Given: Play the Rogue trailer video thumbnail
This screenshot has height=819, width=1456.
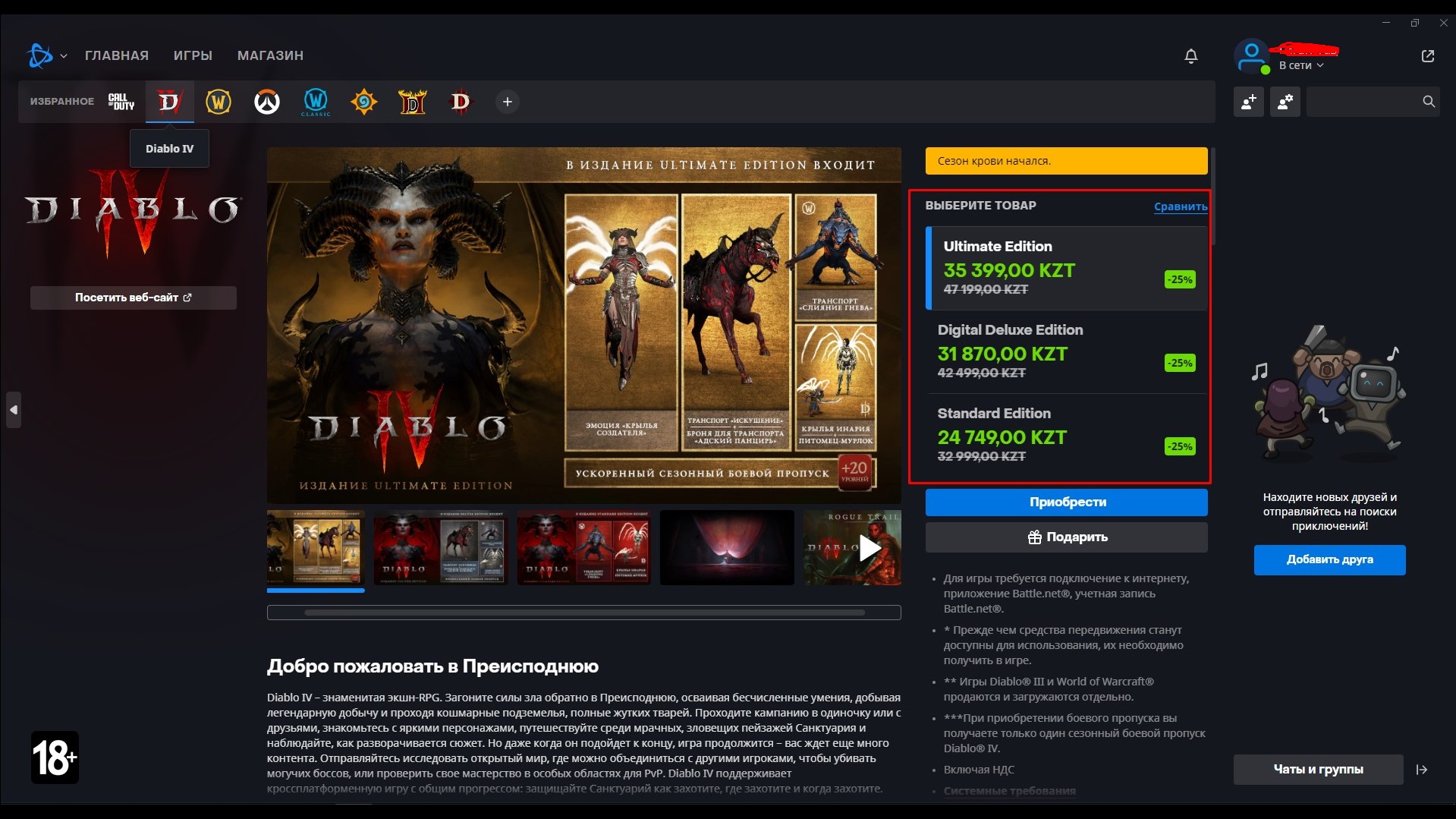Looking at the screenshot, I should coord(853,548).
